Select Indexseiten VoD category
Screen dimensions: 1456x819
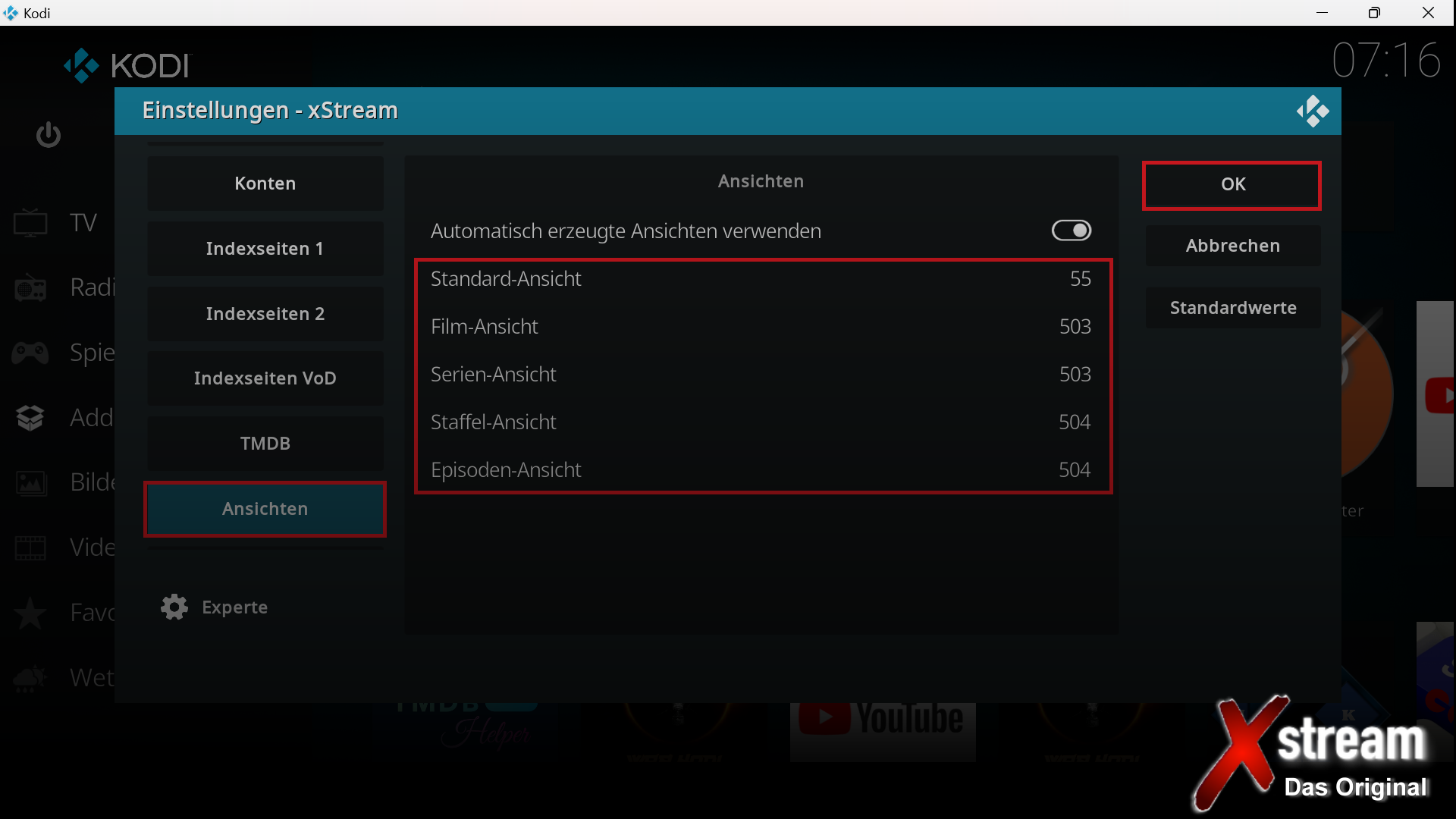pyautogui.click(x=265, y=378)
